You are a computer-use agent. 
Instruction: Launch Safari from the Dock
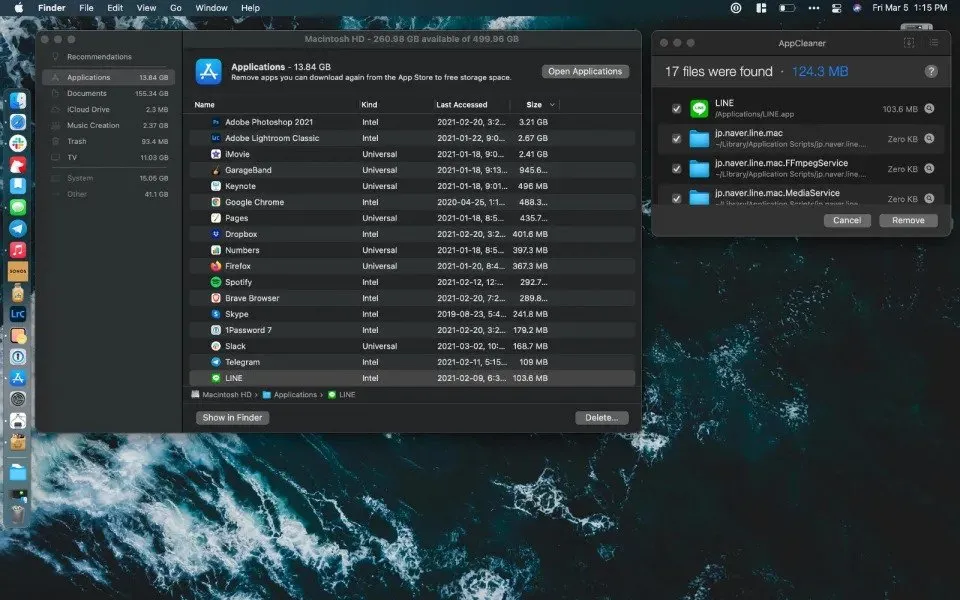[x=18, y=121]
